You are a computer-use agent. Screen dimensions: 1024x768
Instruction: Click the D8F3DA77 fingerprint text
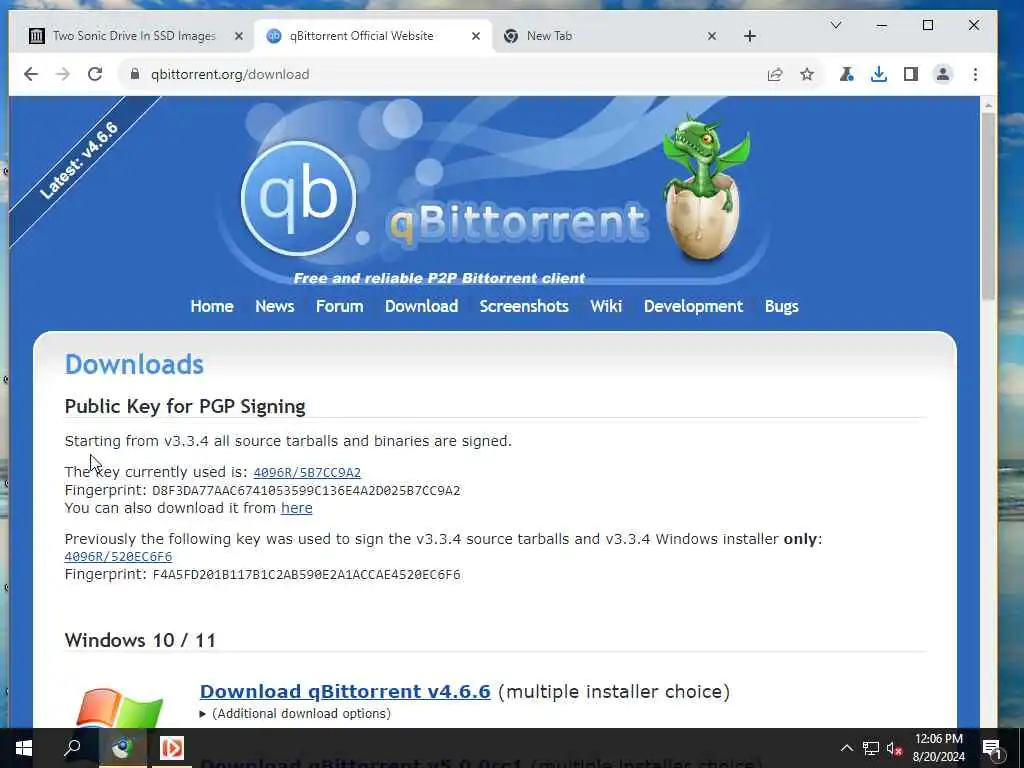pyautogui.click(x=306, y=490)
